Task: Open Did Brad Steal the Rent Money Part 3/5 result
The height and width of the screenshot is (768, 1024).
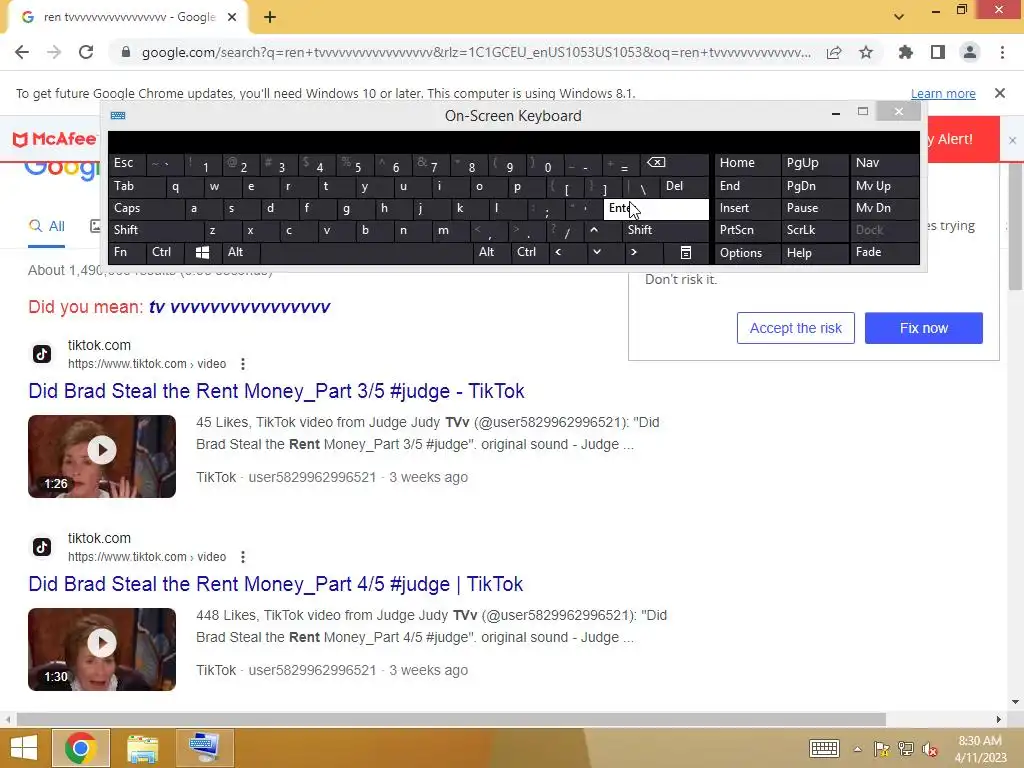Action: pos(276,391)
